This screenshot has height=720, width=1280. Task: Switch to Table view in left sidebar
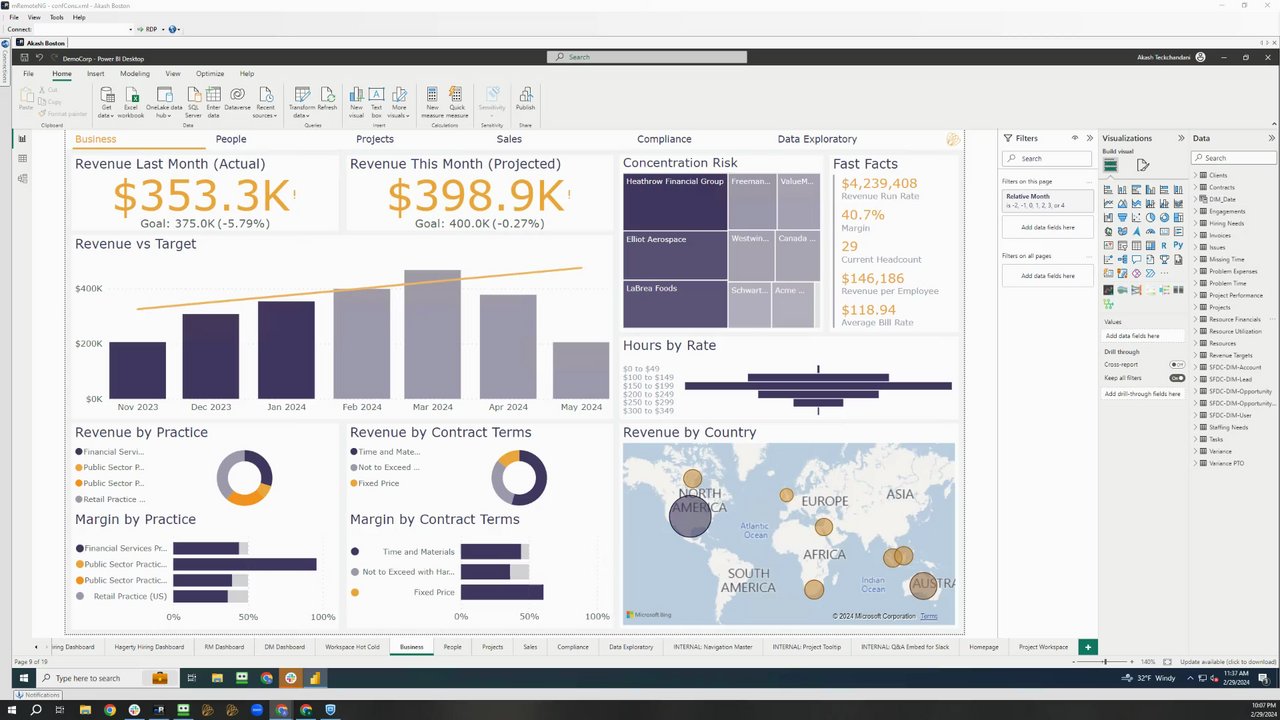click(x=22, y=159)
